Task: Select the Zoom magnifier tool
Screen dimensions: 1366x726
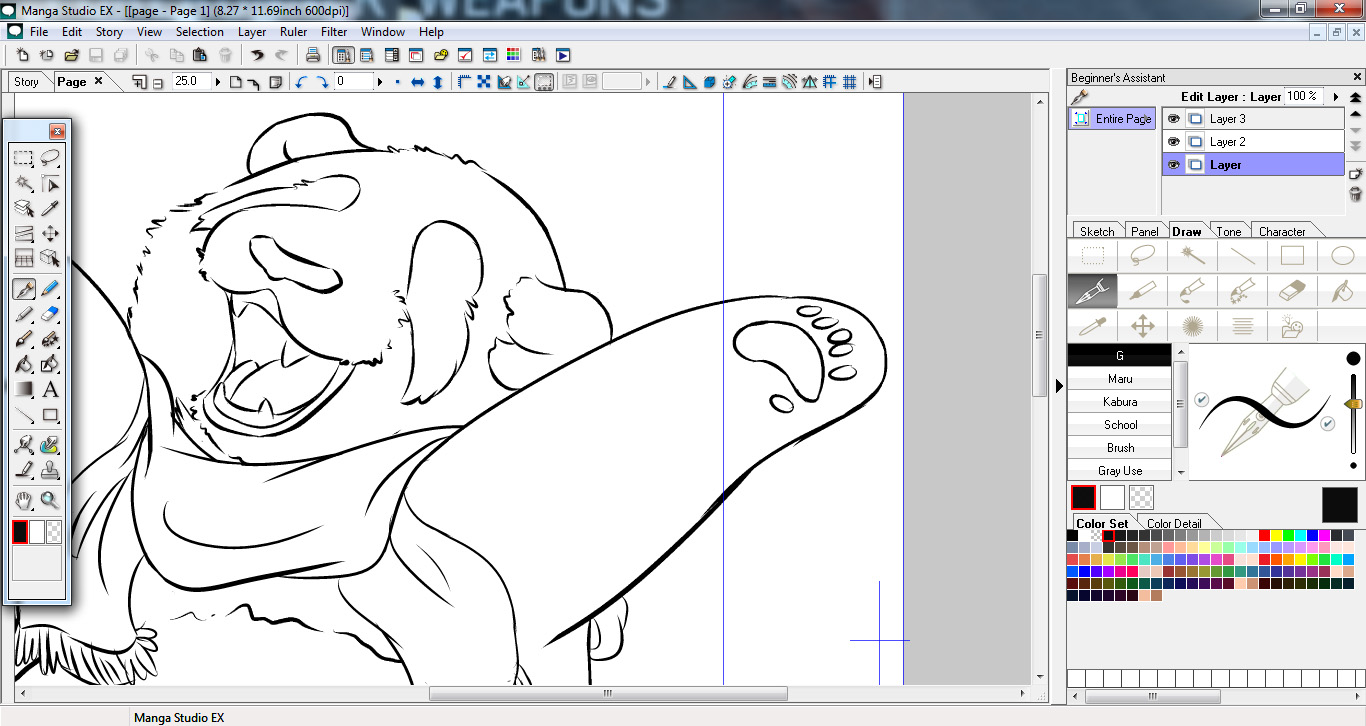Action: pyautogui.click(x=50, y=500)
